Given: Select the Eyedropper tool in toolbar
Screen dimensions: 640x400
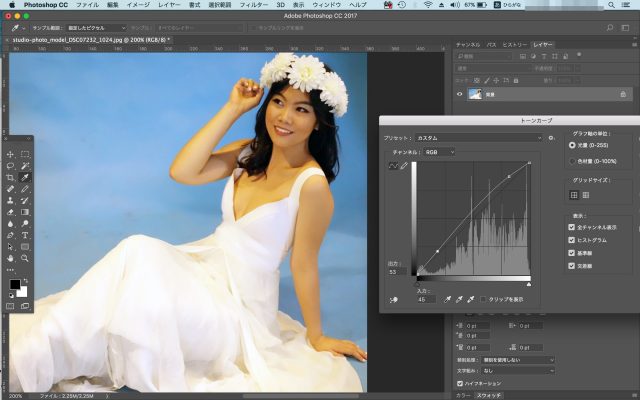Looking at the screenshot, I should click(x=25, y=177).
